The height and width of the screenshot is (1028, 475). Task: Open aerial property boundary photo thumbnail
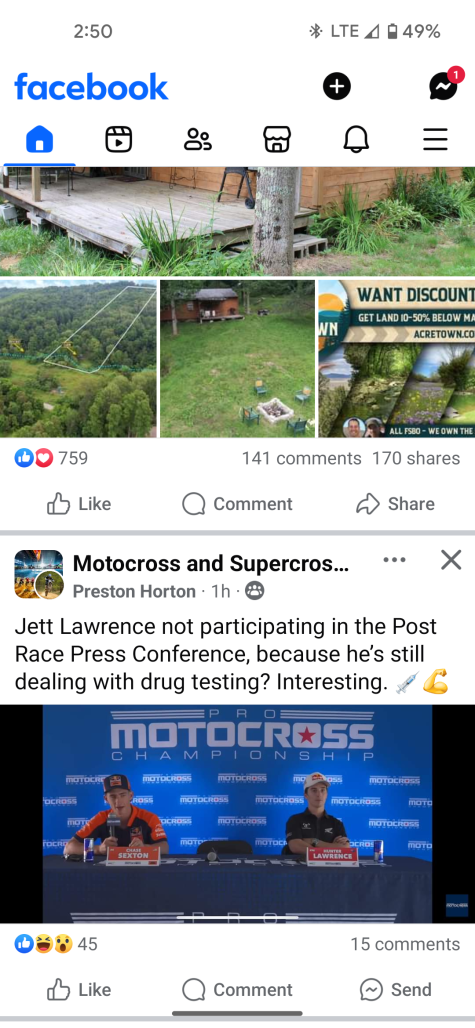79,359
